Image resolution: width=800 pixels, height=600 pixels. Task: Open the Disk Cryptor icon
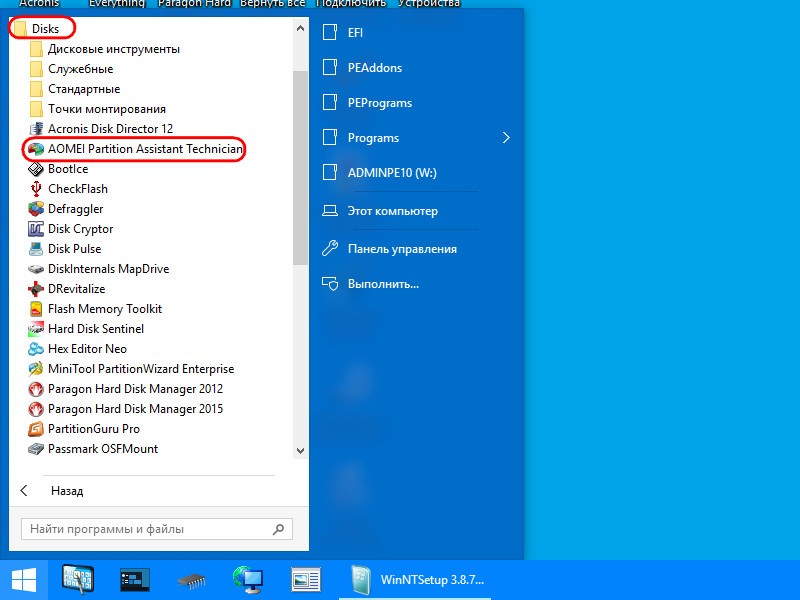click(x=36, y=229)
